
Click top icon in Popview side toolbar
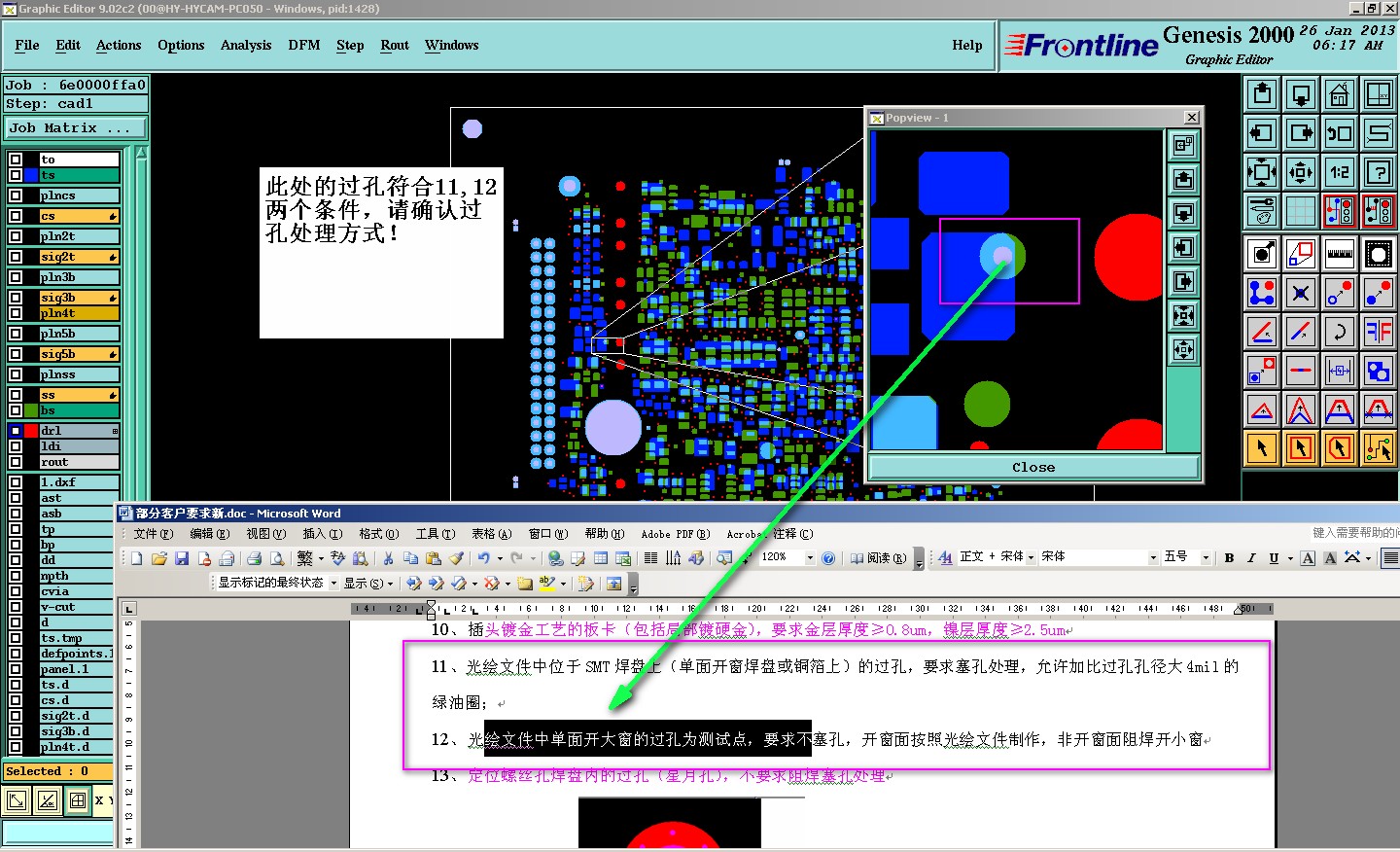[x=1183, y=145]
